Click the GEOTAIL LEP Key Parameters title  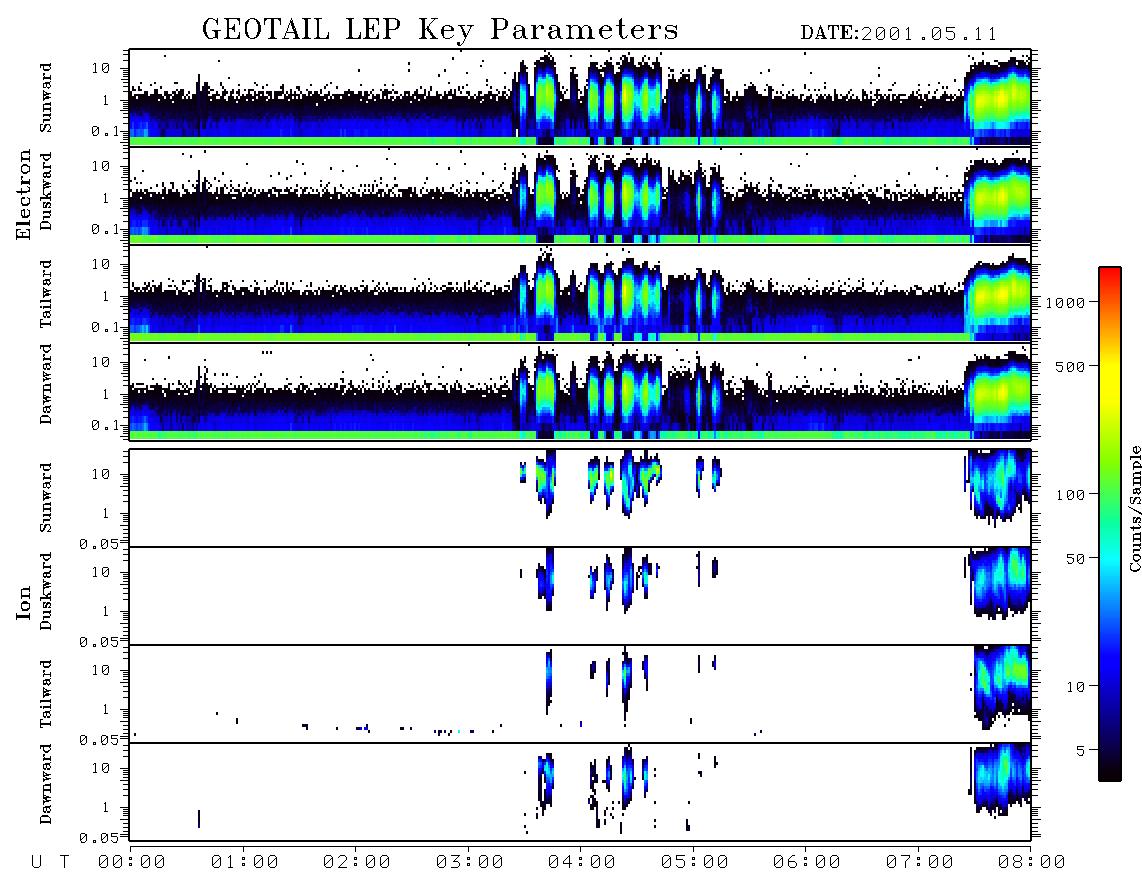click(440, 31)
